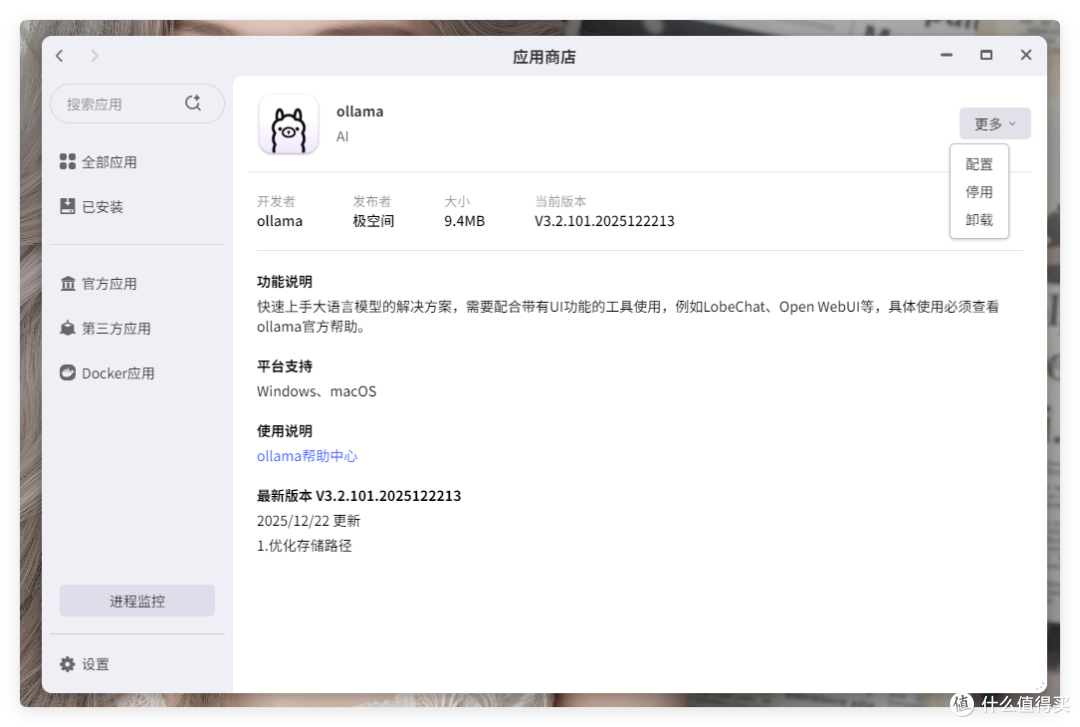
Task: Click the Docker应用 whale icon
Action: pos(68,373)
